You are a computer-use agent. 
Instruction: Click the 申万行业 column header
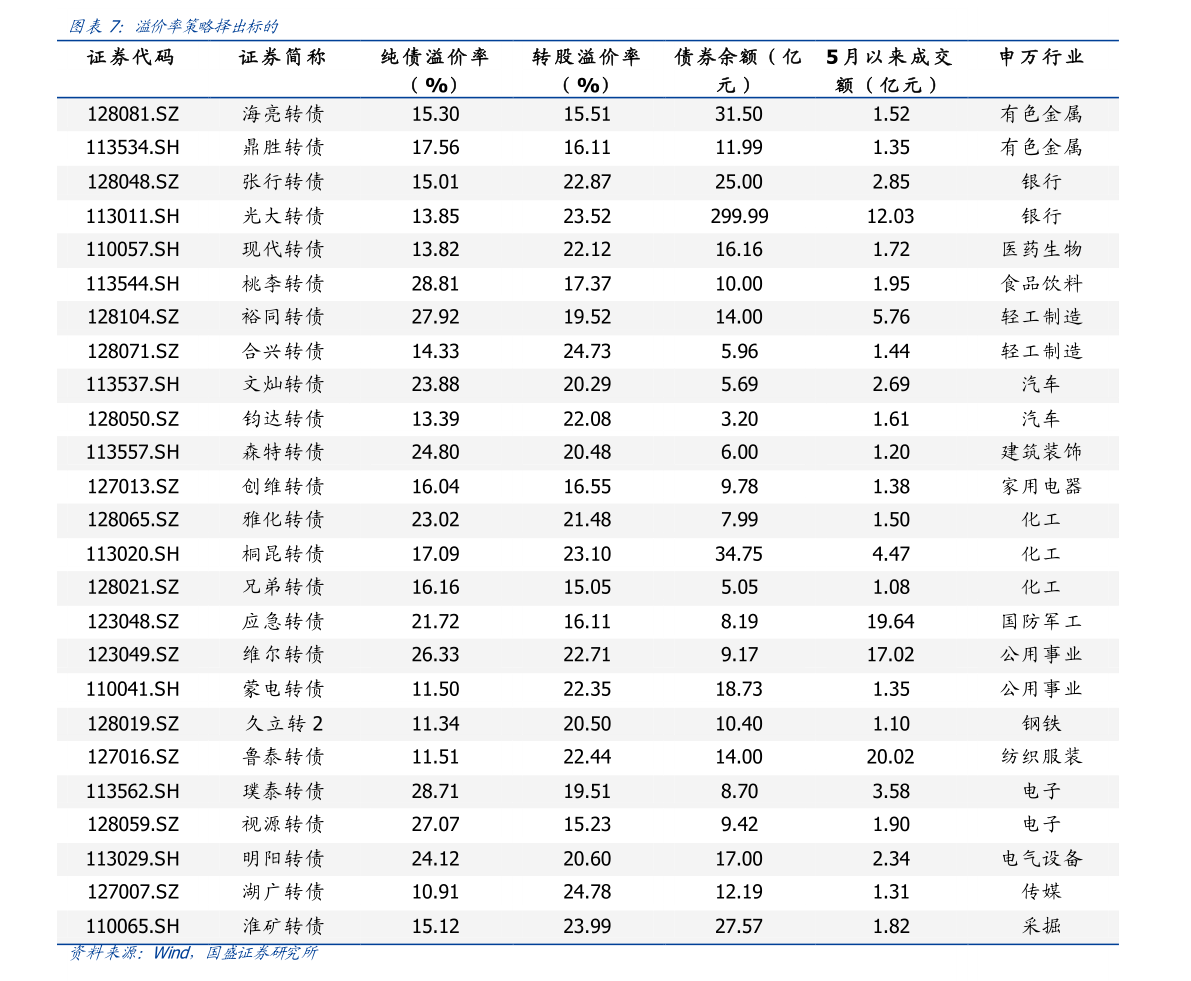pyautogui.click(x=1041, y=58)
